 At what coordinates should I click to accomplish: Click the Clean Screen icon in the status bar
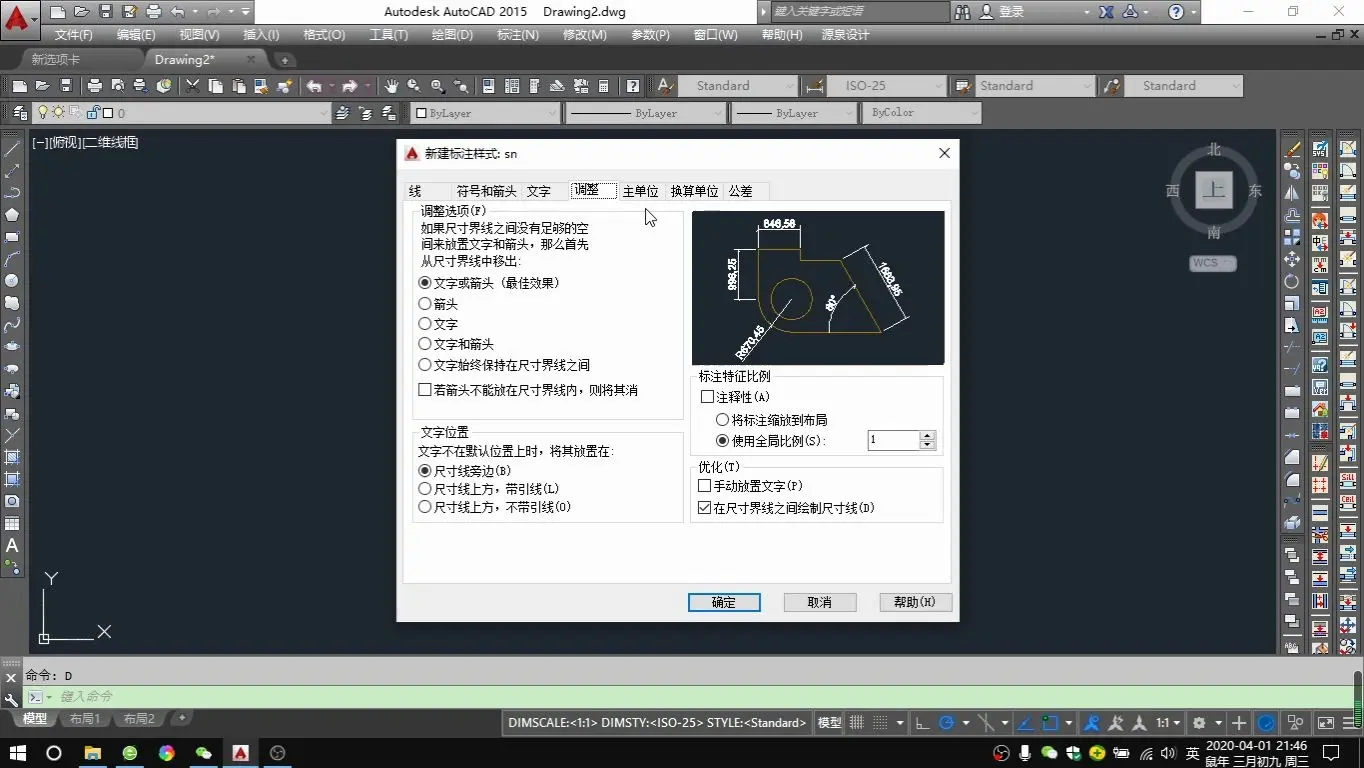[x=1326, y=722]
